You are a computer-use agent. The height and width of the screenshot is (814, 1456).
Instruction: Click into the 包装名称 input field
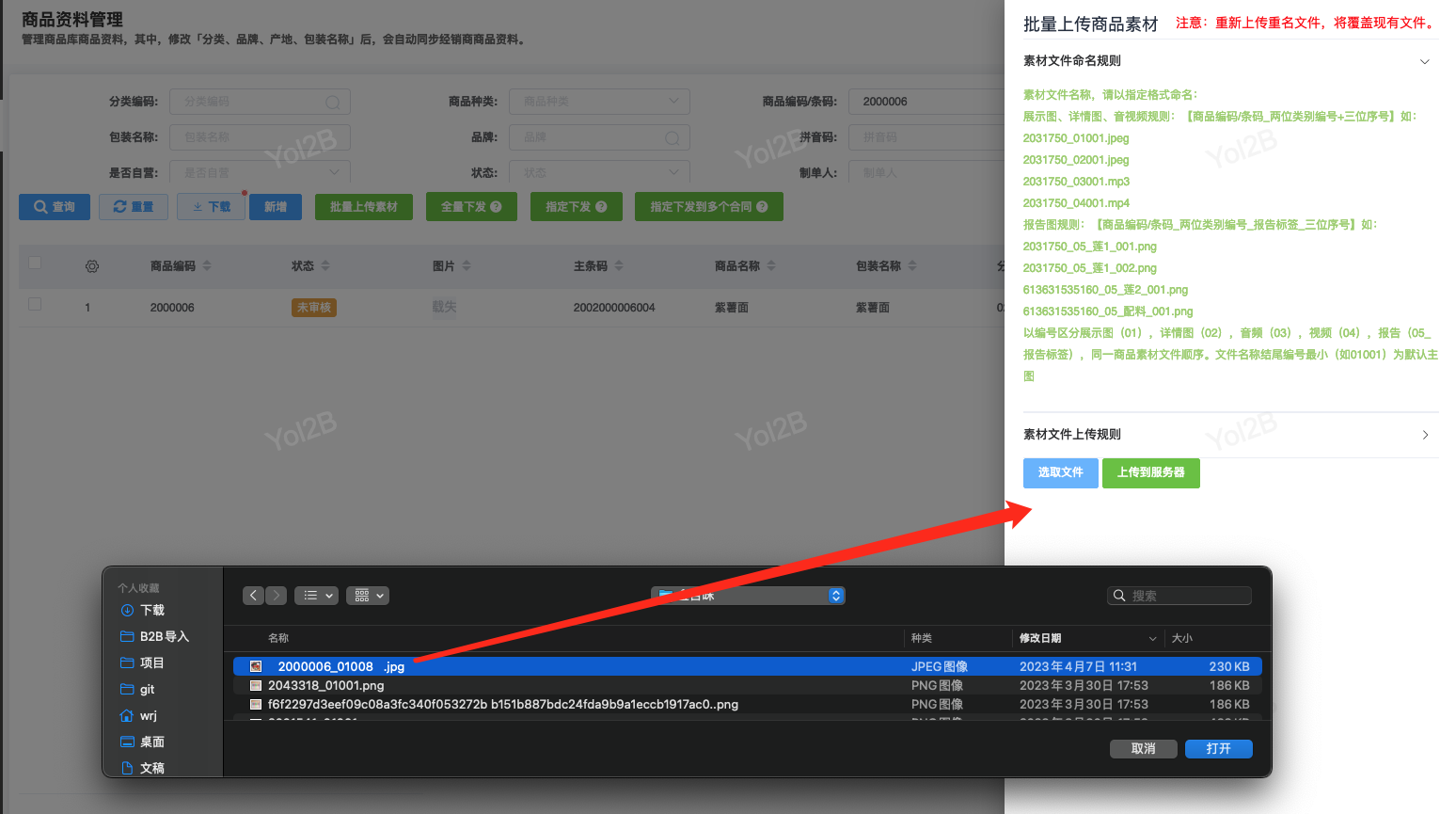pyautogui.click(x=260, y=137)
